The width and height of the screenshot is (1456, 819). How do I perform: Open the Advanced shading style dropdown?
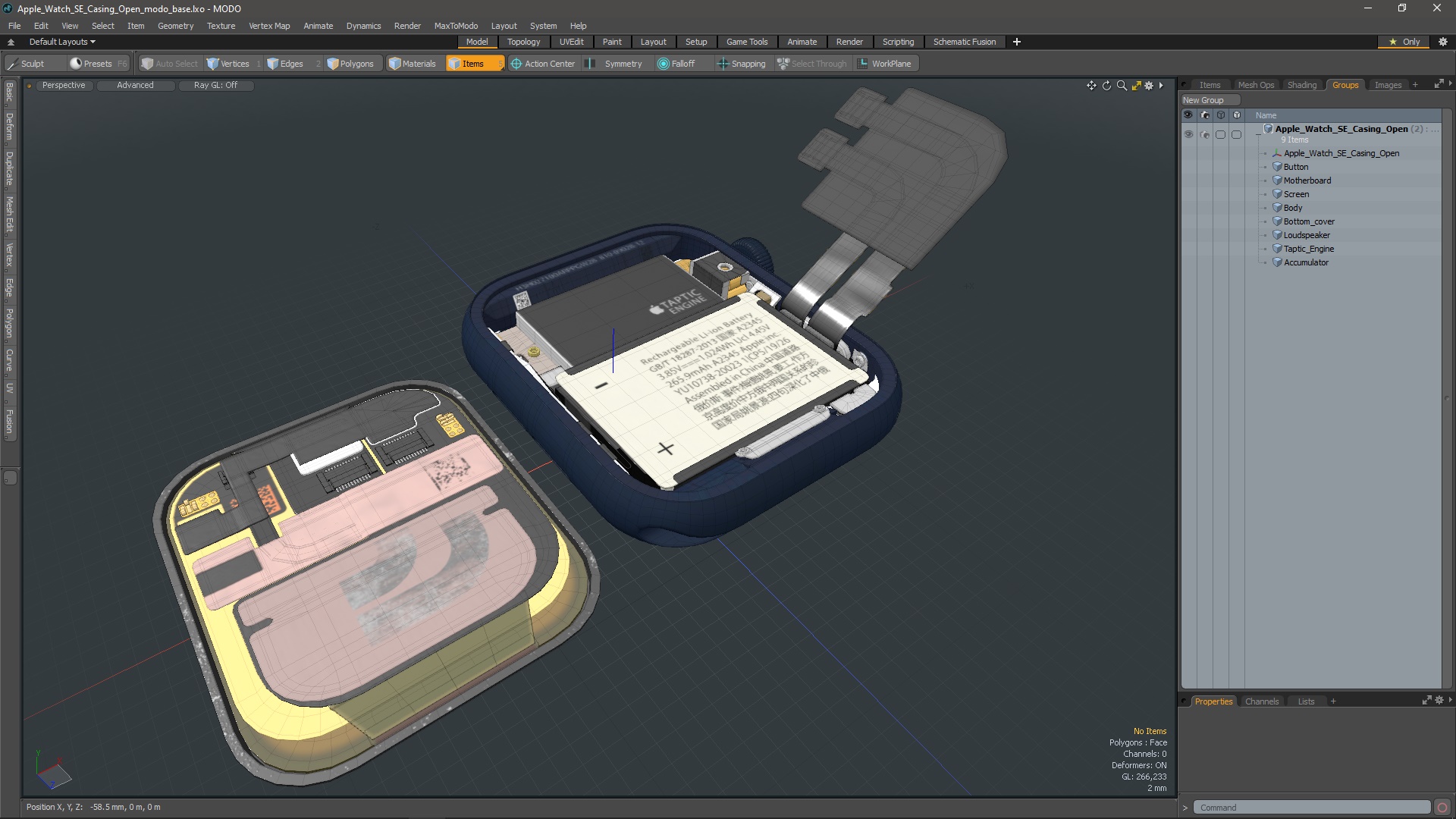click(135, 85)
